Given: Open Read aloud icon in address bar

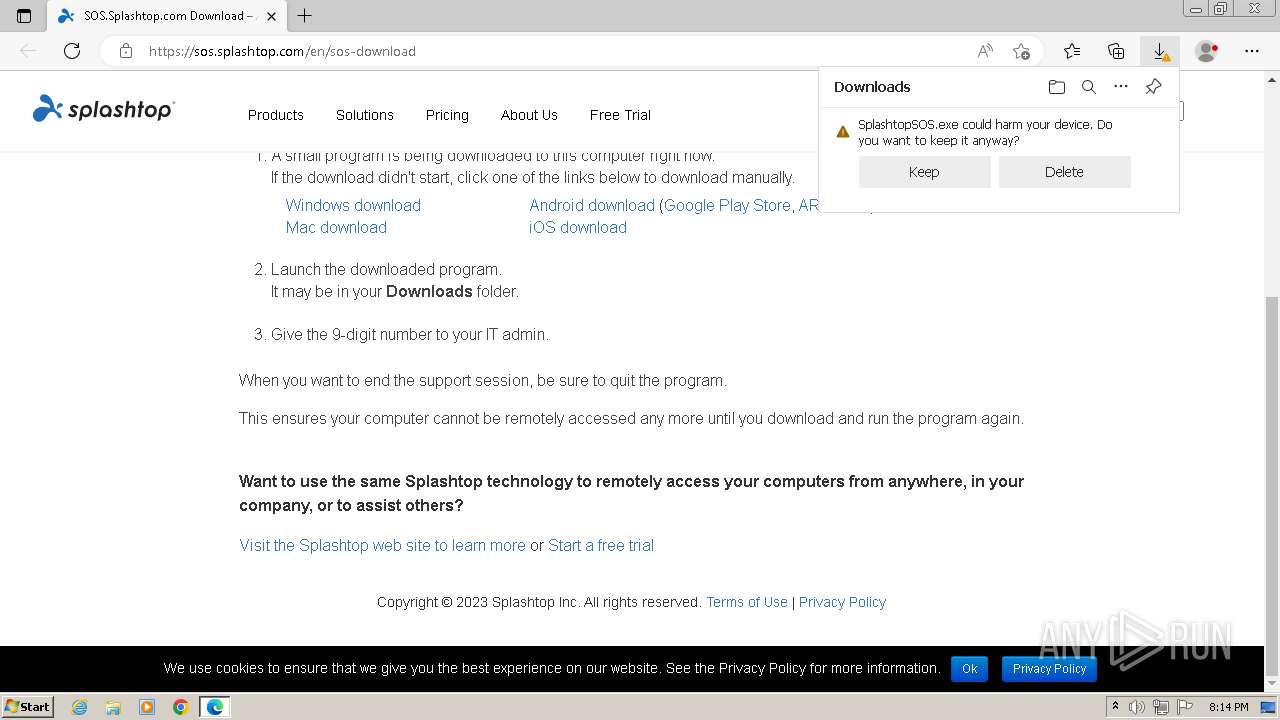Looking at the screenshot, I should [985, 51].
